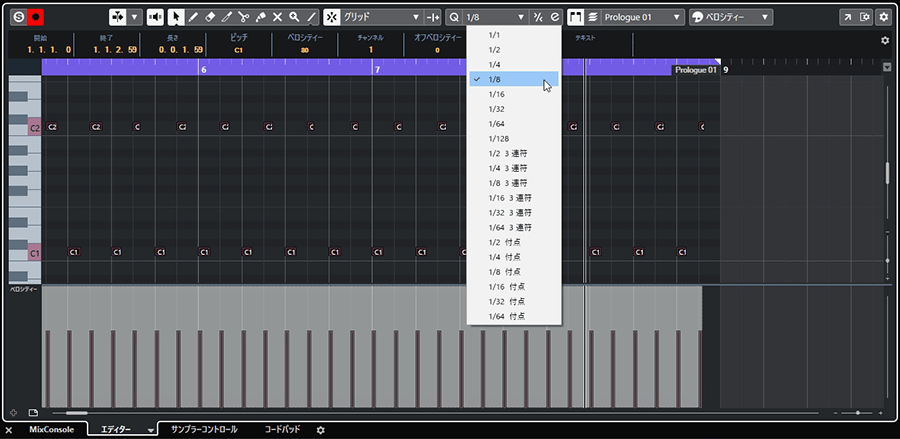Choose the Glue tool
The width and height of the screenshot is (900, 439).
[x=261, y=17]
